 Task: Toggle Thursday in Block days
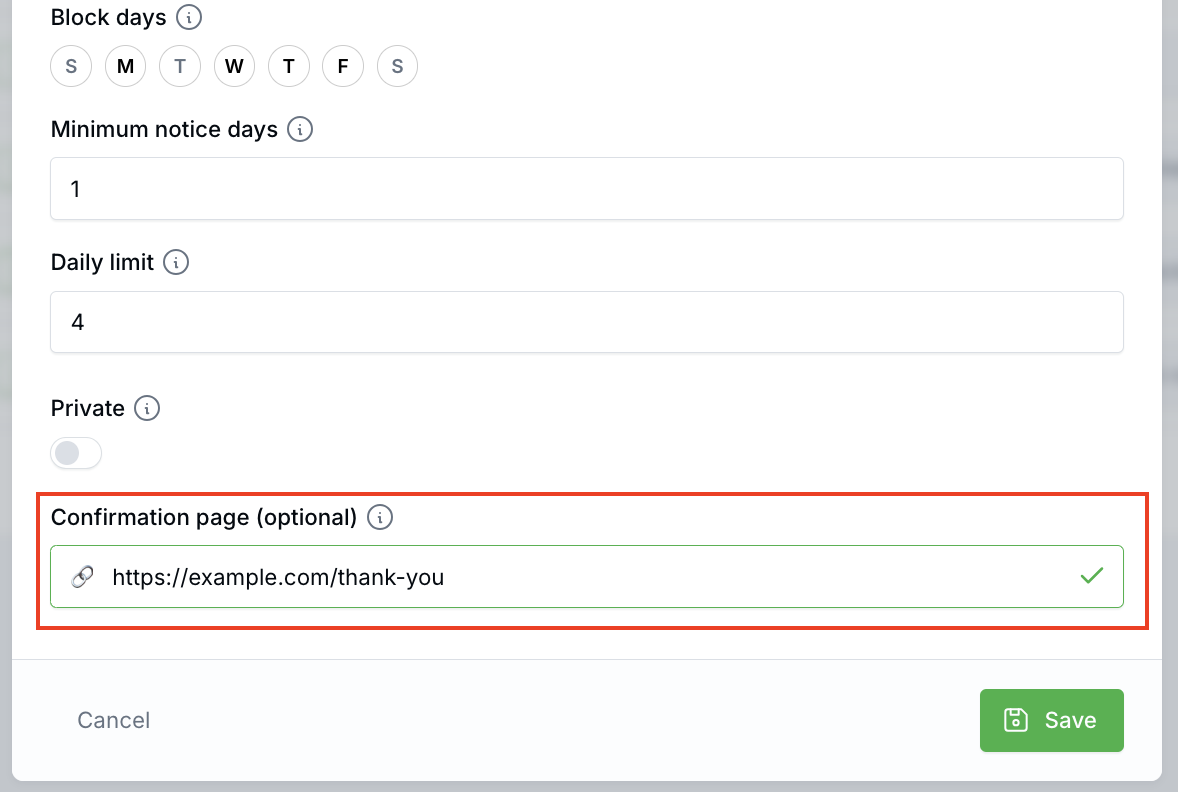289,67
